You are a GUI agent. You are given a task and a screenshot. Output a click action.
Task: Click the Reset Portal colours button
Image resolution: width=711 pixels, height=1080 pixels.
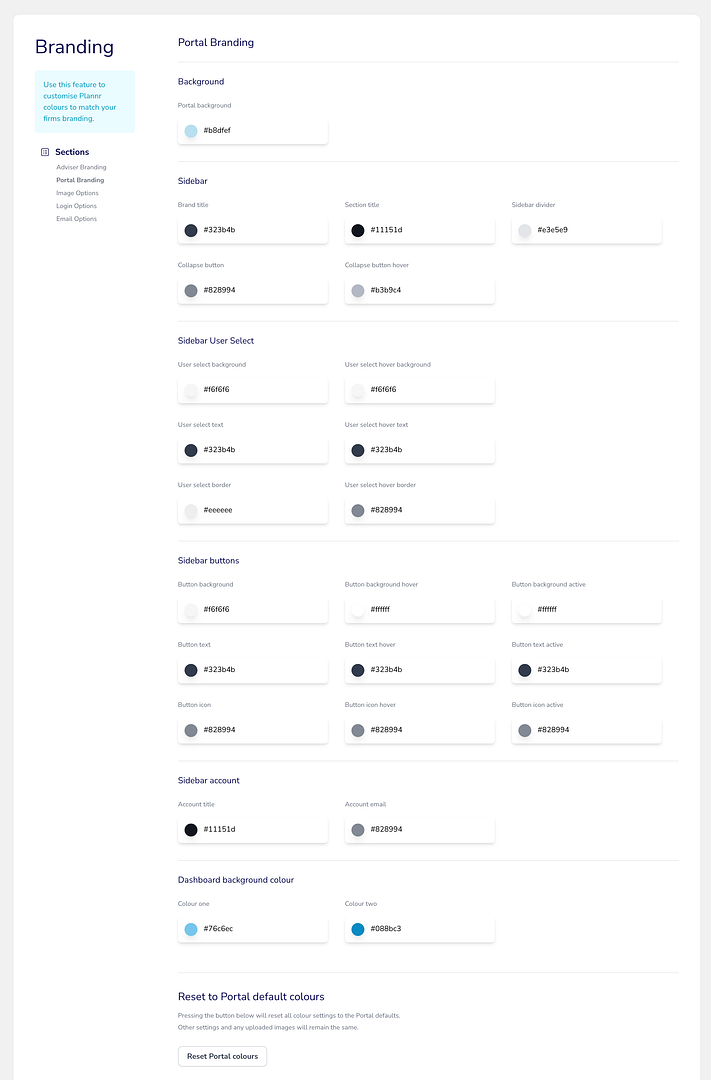(x=223, y=1056)
